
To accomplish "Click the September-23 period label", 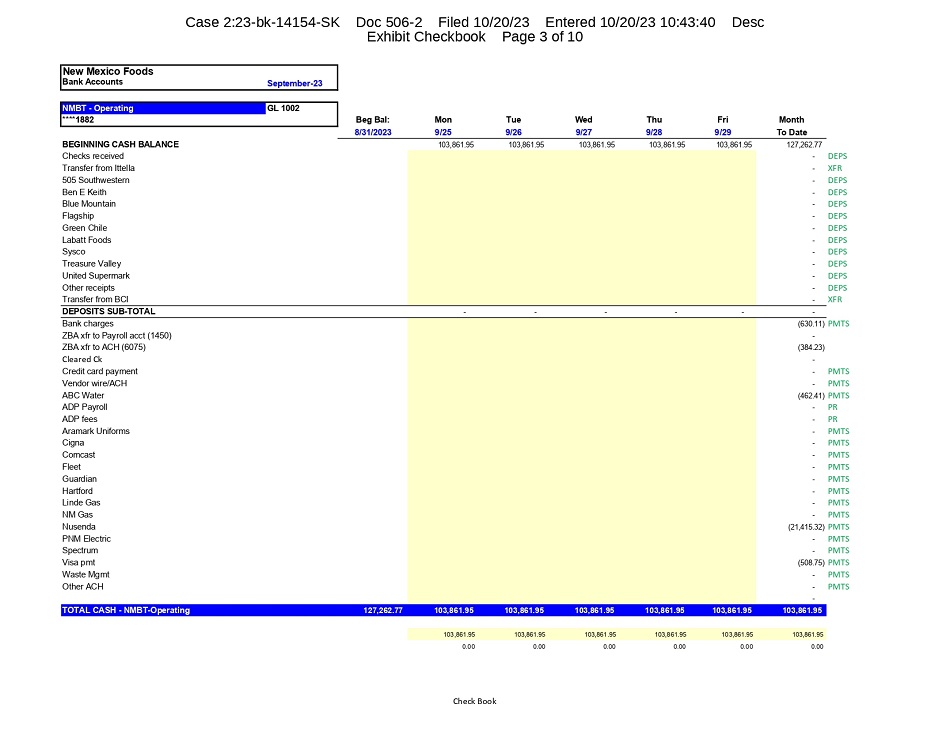I will (294, 83).
